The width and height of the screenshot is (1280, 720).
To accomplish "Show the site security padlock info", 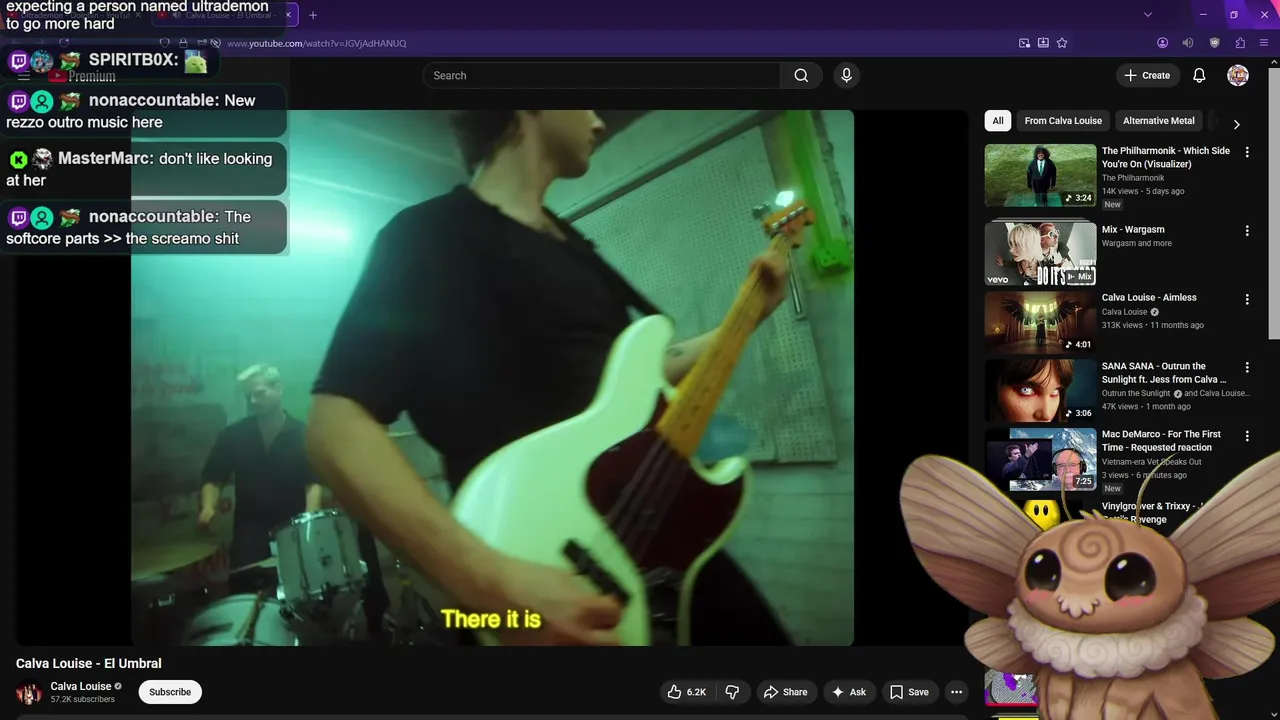I will coord(183,43).
